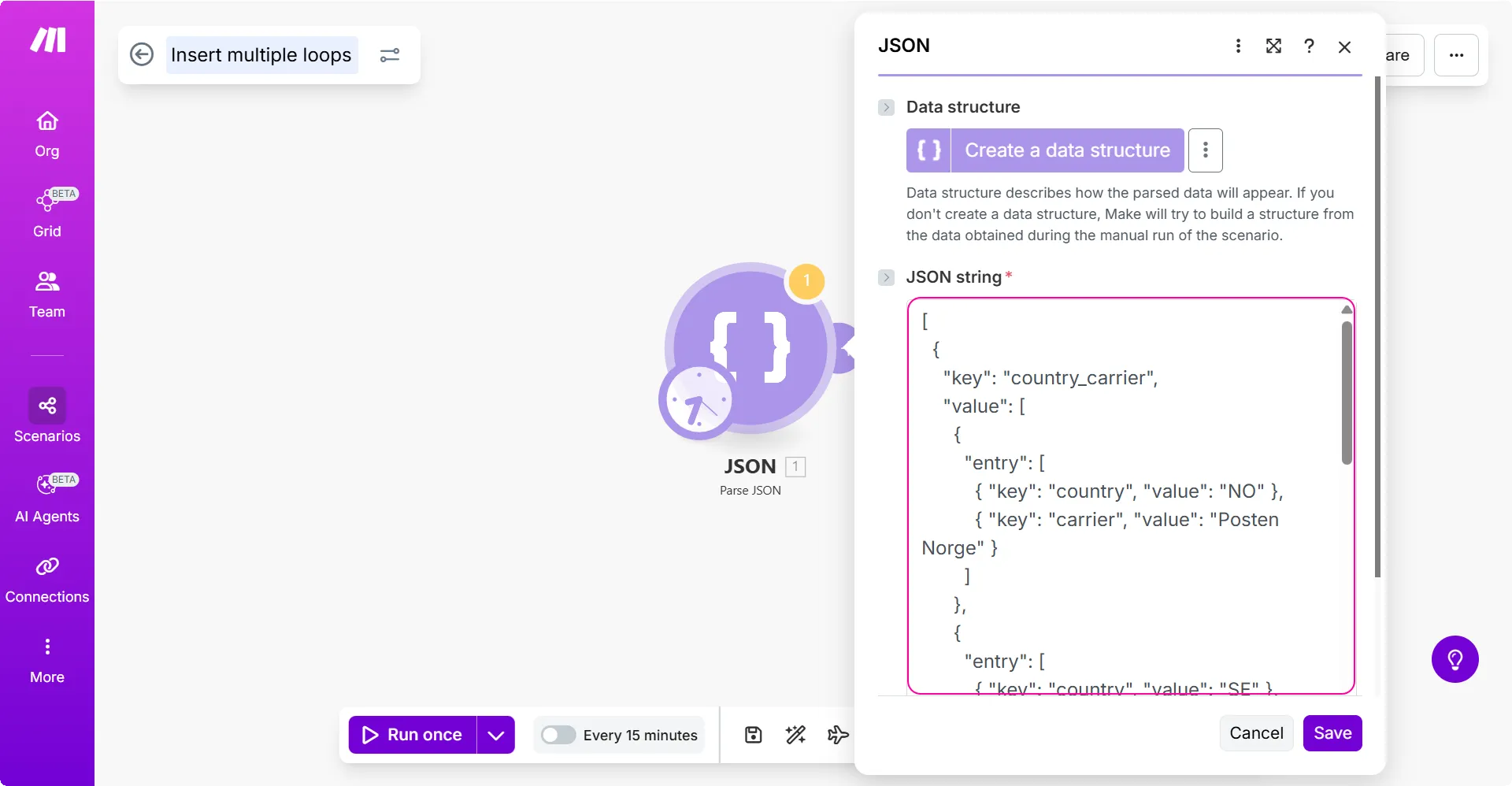Viewport: 1512px width, 786px height.
Task: Open the Scenarios section
Action: (47, 416)
